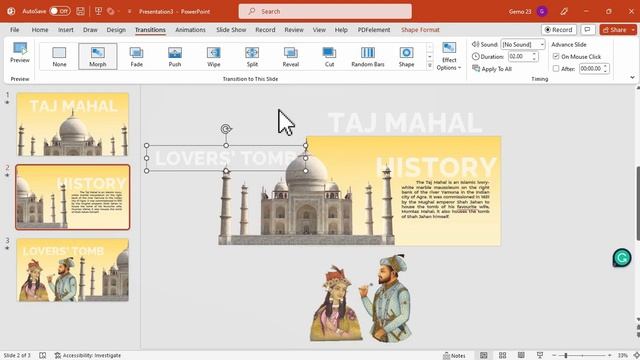Apply the Random Bars transition
The height and width of the screenshot is (360, 640).
pos(368,56)
